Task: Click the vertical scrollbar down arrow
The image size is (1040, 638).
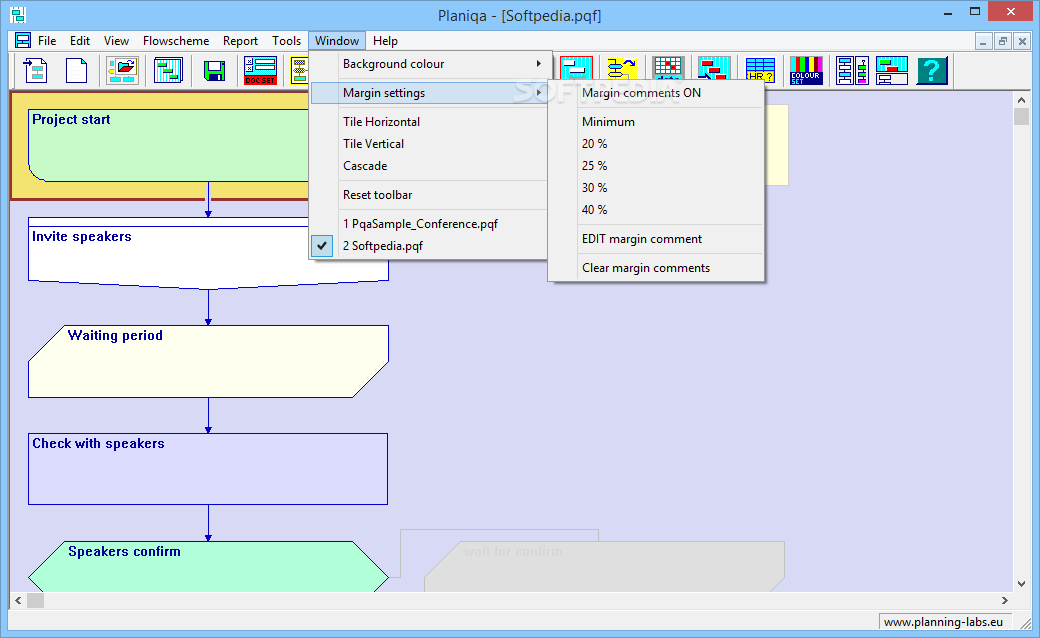Action: pyautogui.click(x=1021, y=584)
